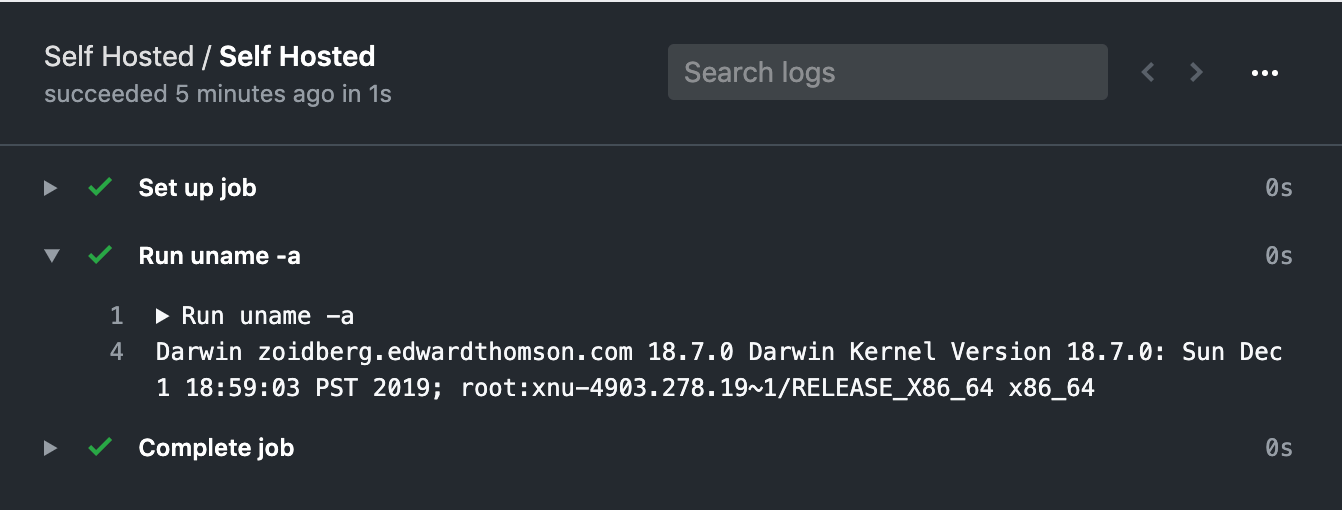Click the Search logs input field
This screenshot has width=1342, height=510.
click(x=887, y=72)
